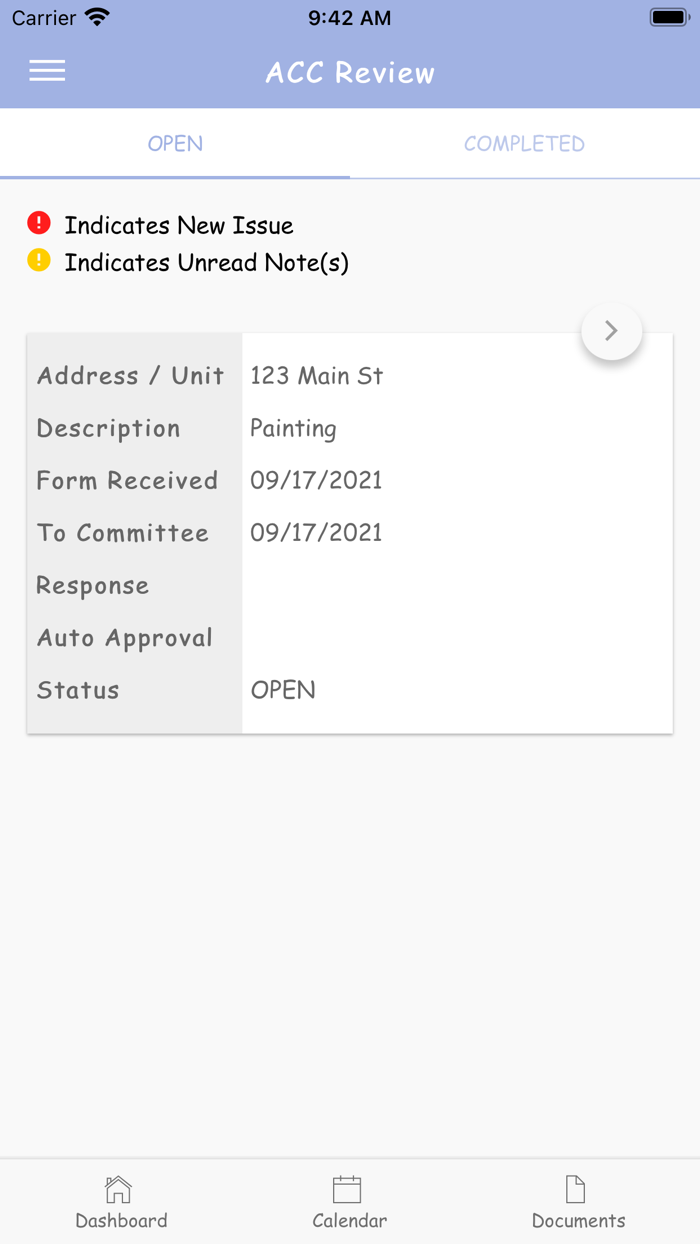Switch to the COMPLETED tab
Viewport: 700px width, 1244px height.
(524, 144)
